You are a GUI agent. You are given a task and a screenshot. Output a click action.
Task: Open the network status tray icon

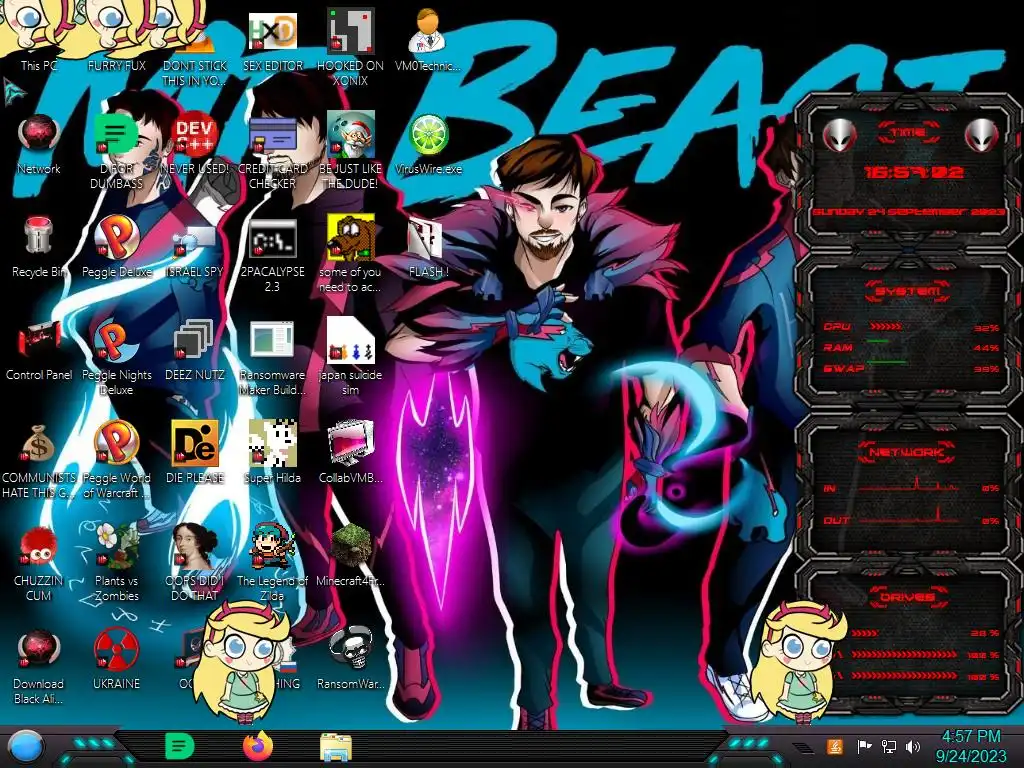[x=888, y=746]
